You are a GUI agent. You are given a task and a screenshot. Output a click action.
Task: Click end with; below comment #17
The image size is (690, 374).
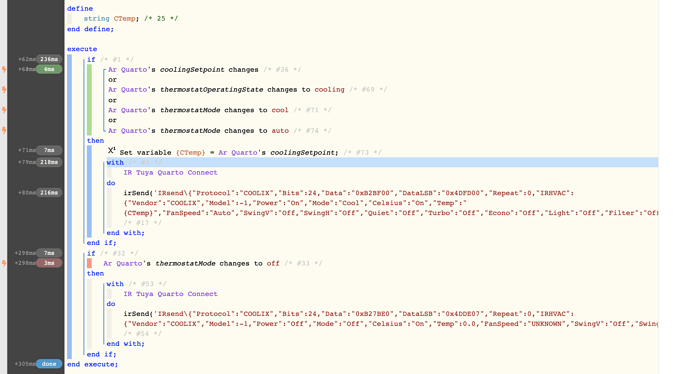[x=125, y=233]
